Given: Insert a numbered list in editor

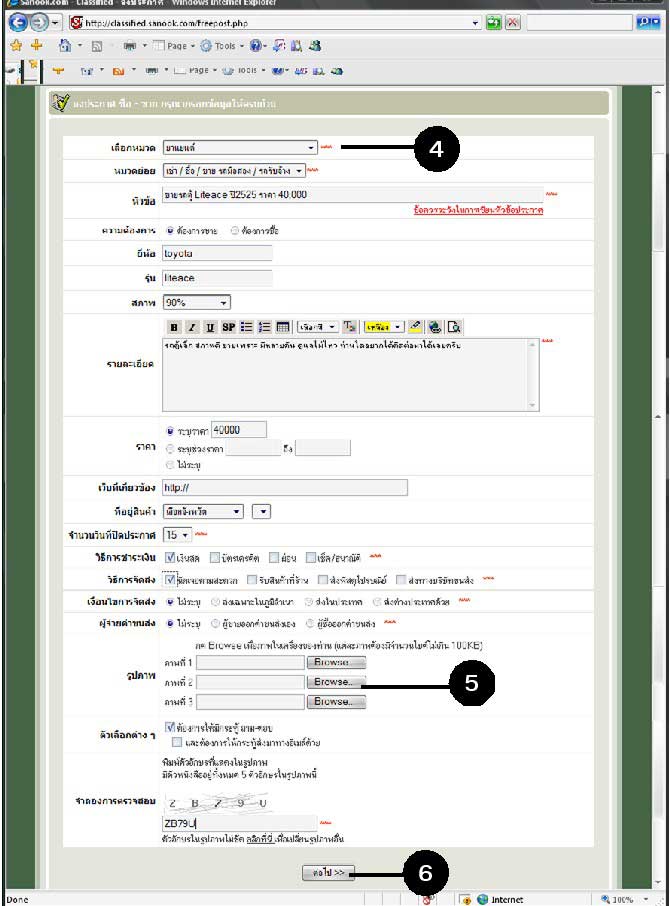Looking at the screenshot, I should (x=265, y=327).
